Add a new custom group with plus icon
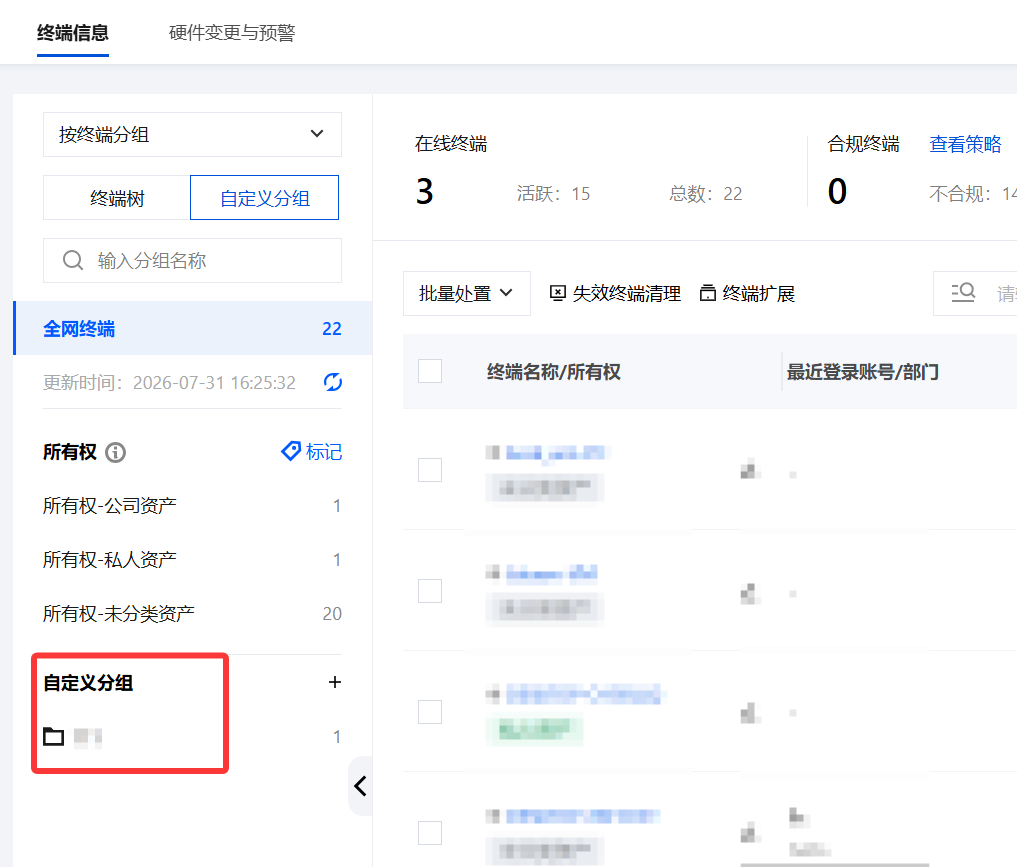 pos(335,682)
